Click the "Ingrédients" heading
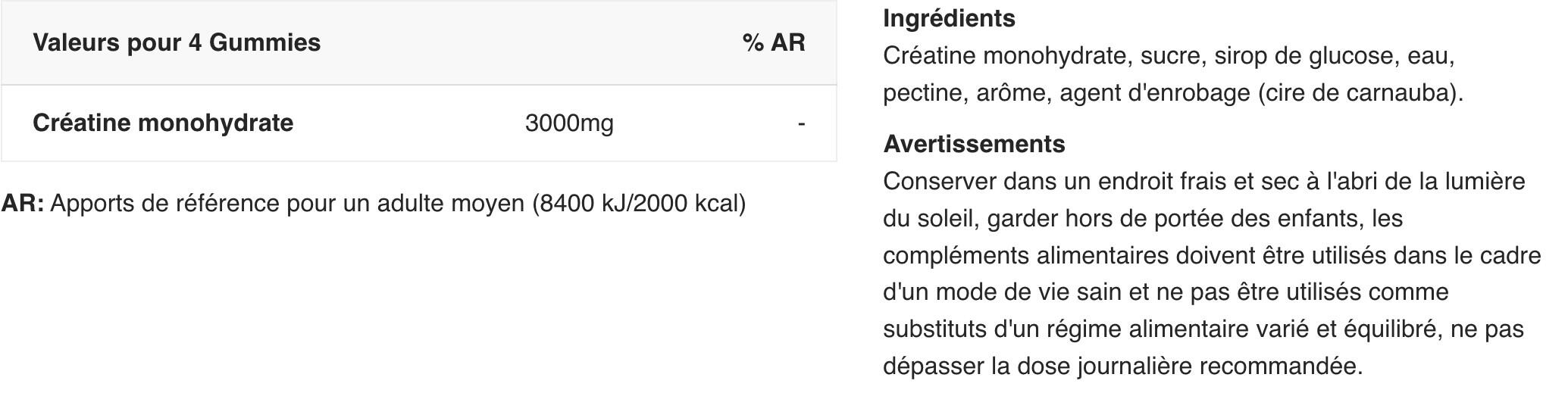The height and width of the screenshot is (418, 1568). tap(949, 18)
